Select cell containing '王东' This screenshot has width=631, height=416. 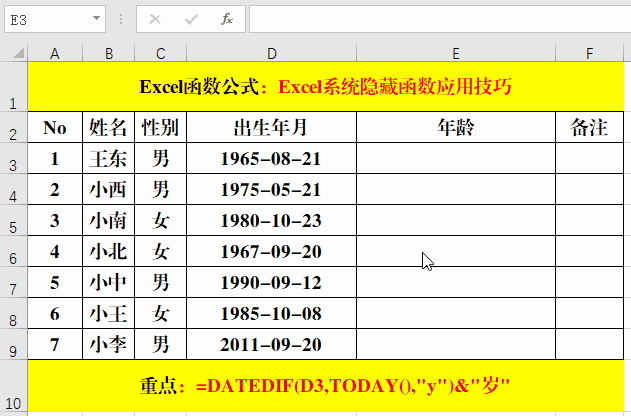109,158
